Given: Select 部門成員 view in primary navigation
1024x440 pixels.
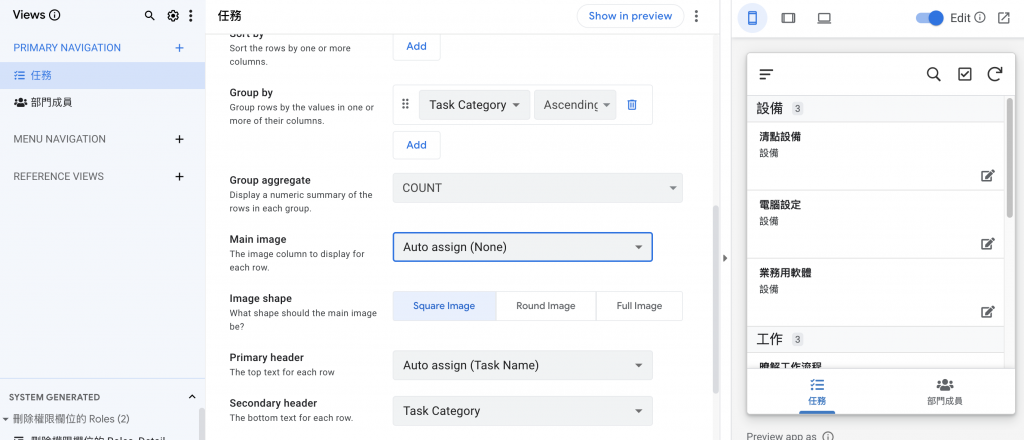Looking at the screenshot, I should pyautogui.click(x=50, y=102).
